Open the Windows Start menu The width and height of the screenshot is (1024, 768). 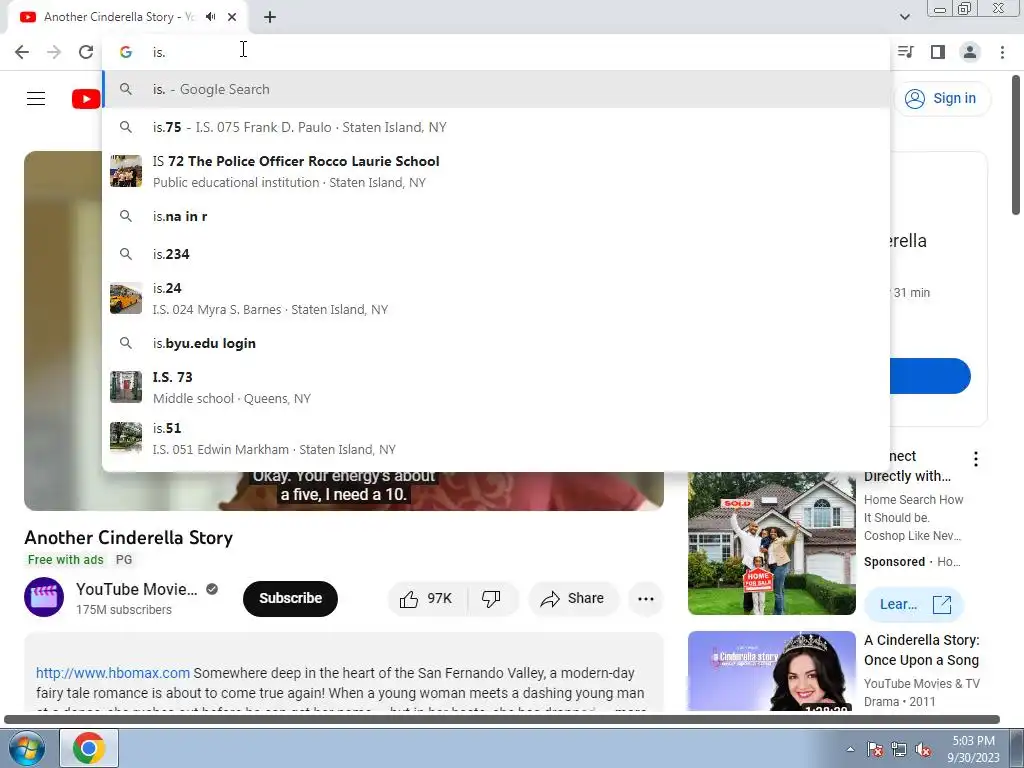tap(26, 748)
